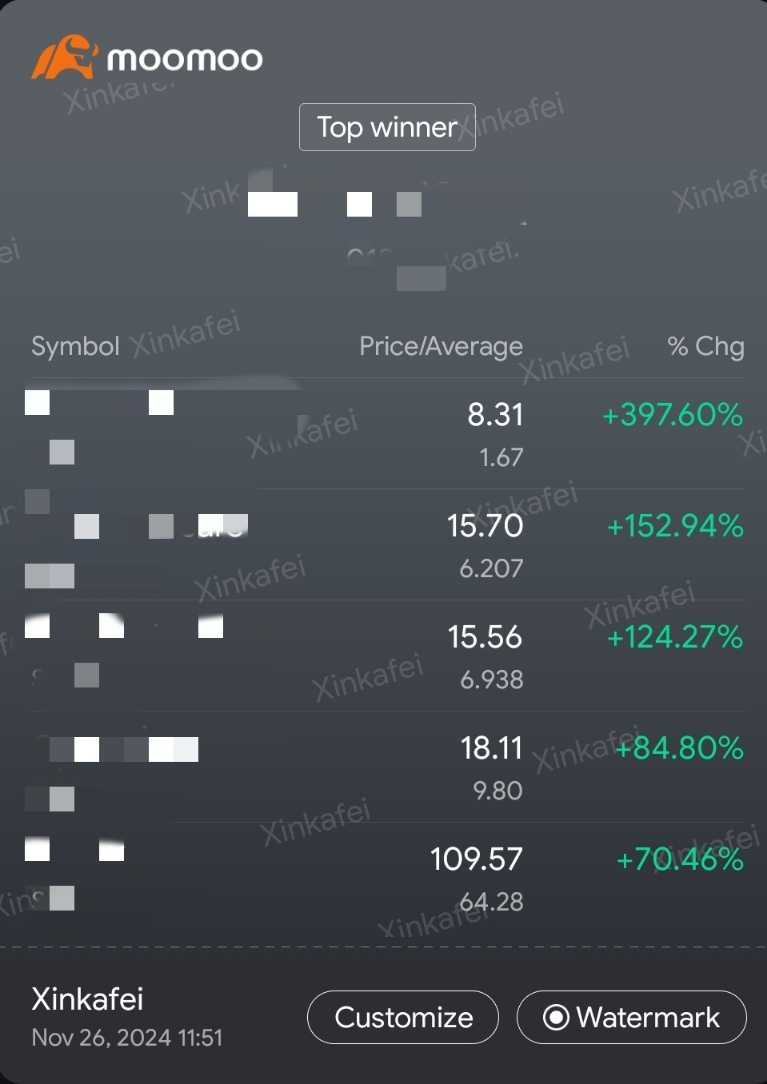Open the Customize button
The image size is (767, 1084).
coord(403,1017)
